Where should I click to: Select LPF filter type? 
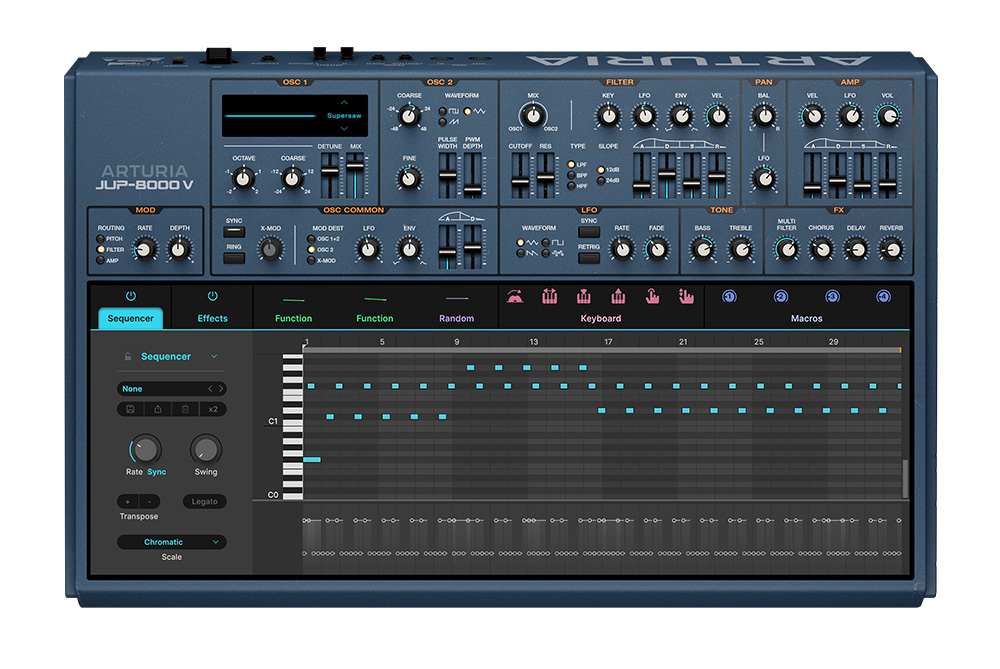pyautogui.click(x=571, y=165)
